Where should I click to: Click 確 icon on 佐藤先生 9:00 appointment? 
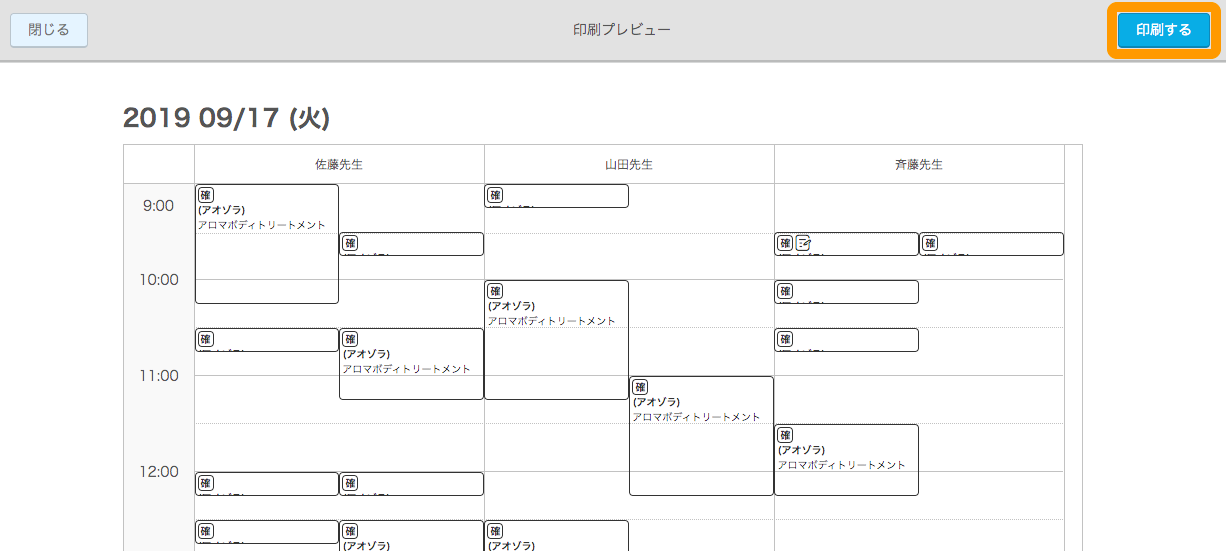pos(206,195)
